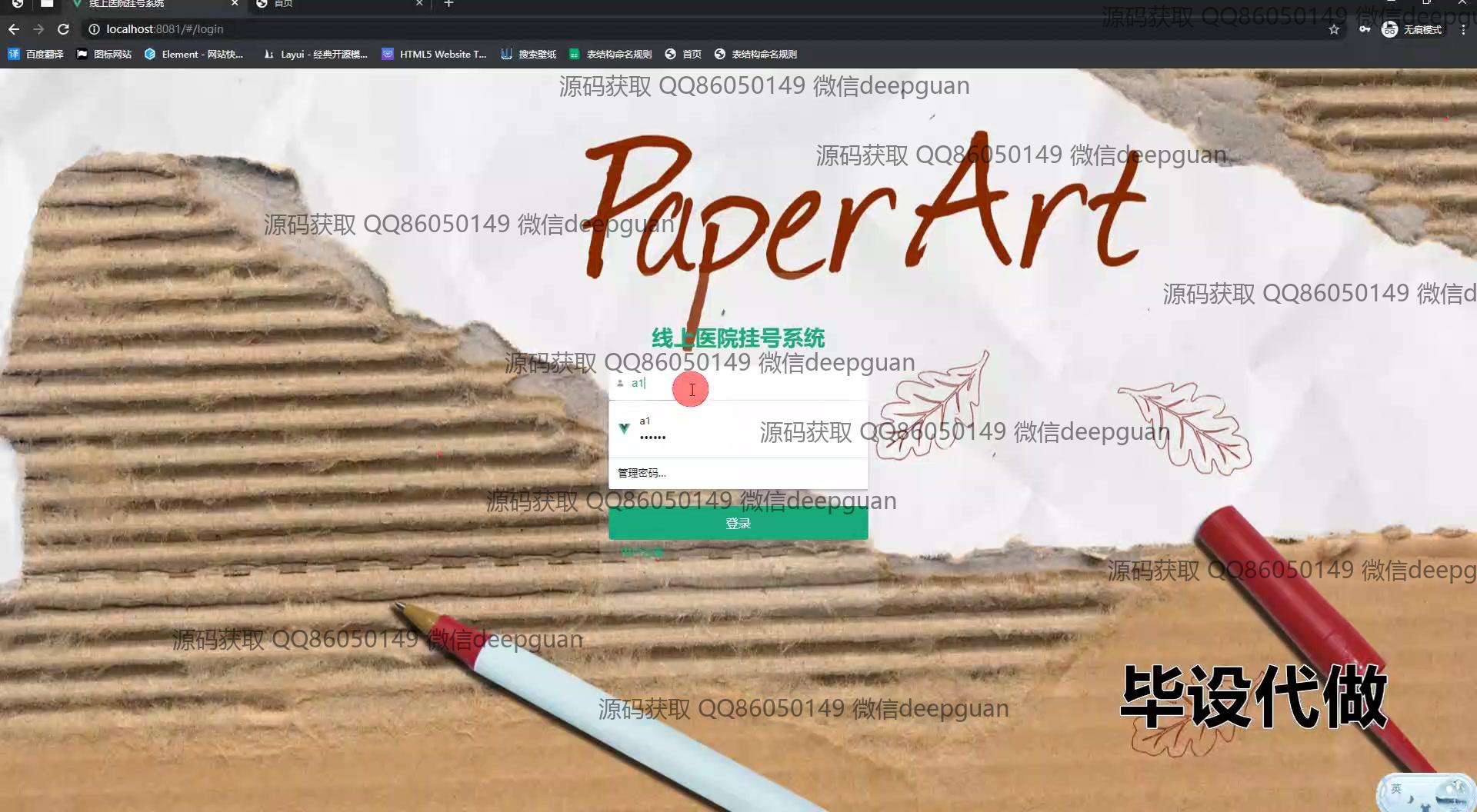Bookmark this page with the star icon
The image size is (1477, 812).
pos(1334,29)
